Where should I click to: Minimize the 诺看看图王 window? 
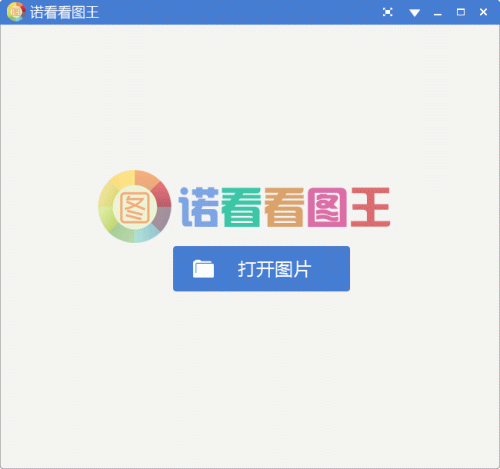click(x=438, y=13)
